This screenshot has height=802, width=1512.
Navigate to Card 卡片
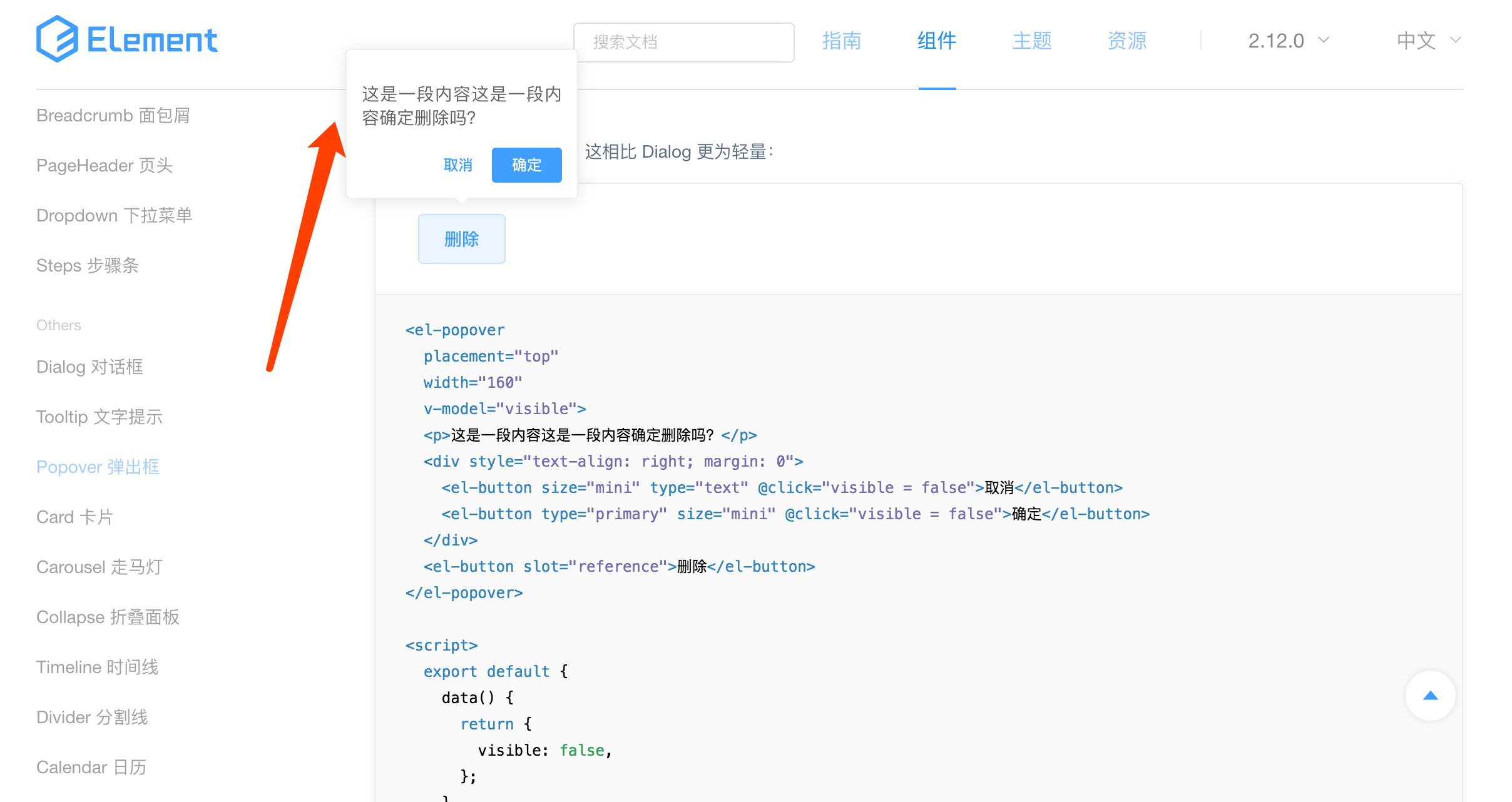pos(74,517)
